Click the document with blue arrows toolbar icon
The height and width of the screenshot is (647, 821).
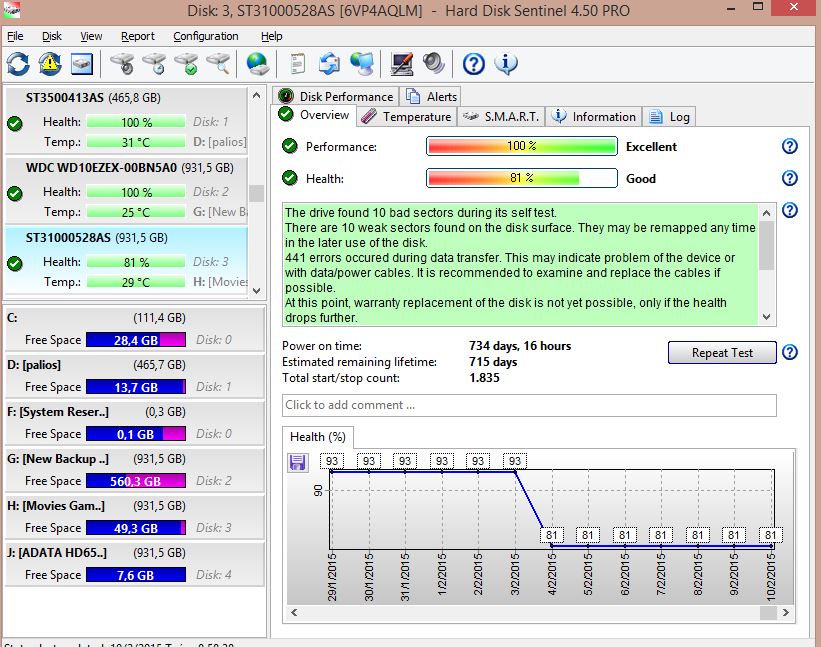[x=329, y=64]
